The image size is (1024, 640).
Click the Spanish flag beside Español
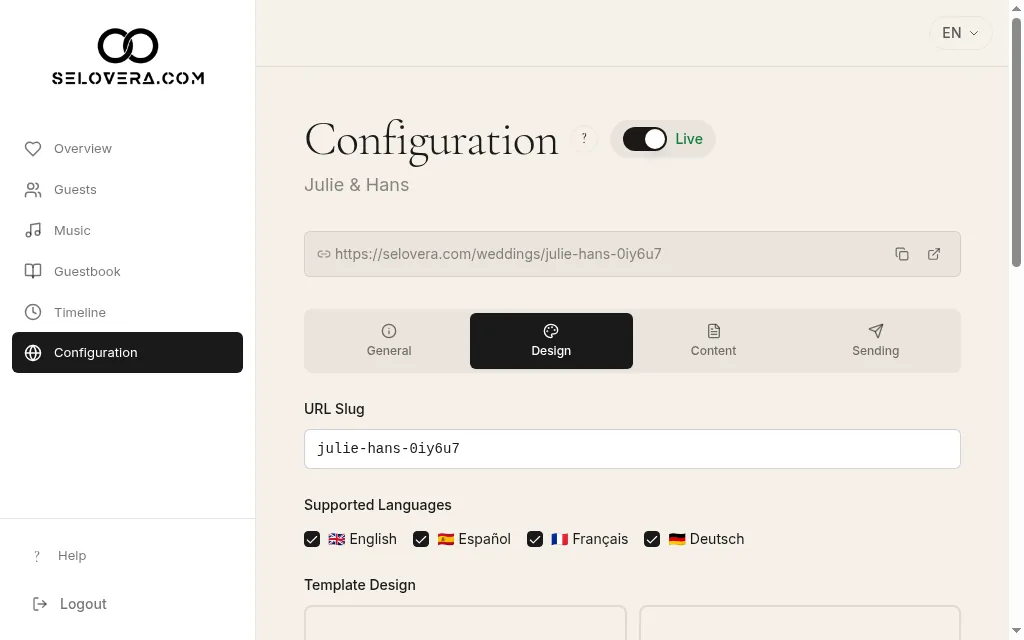445,539
